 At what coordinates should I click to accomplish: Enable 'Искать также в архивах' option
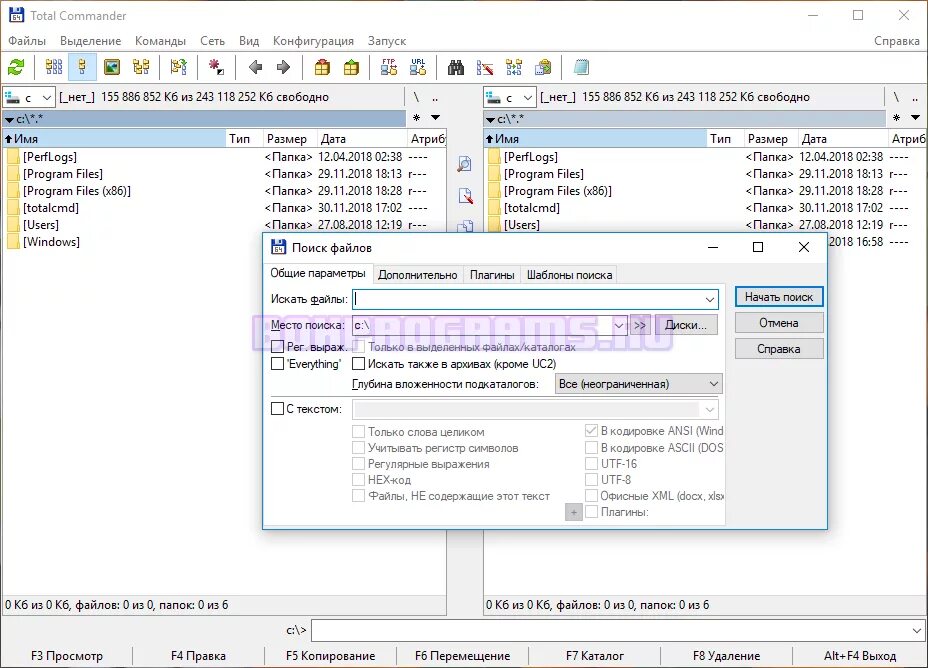click(x=359, y=364)
